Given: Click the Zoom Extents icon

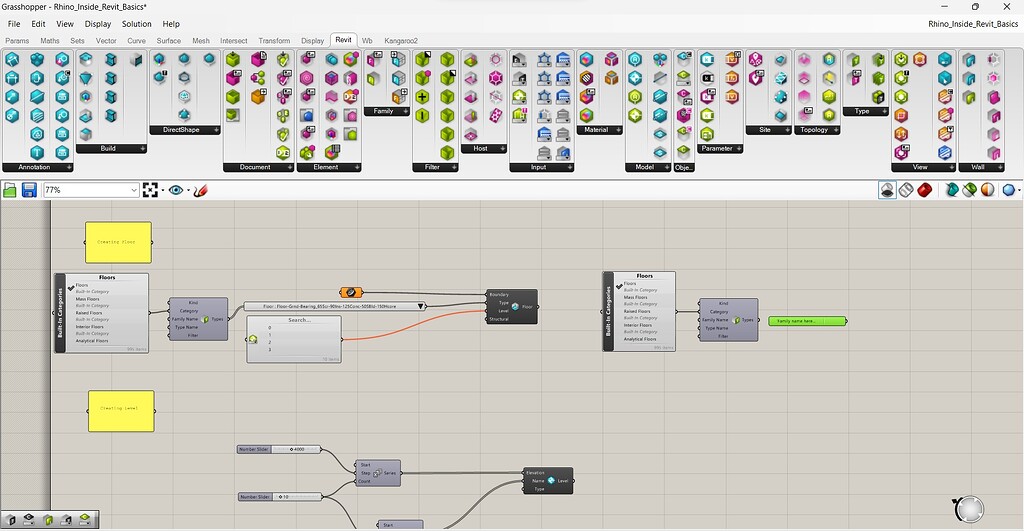Looking at the screenshot, I should coord(150,190).
